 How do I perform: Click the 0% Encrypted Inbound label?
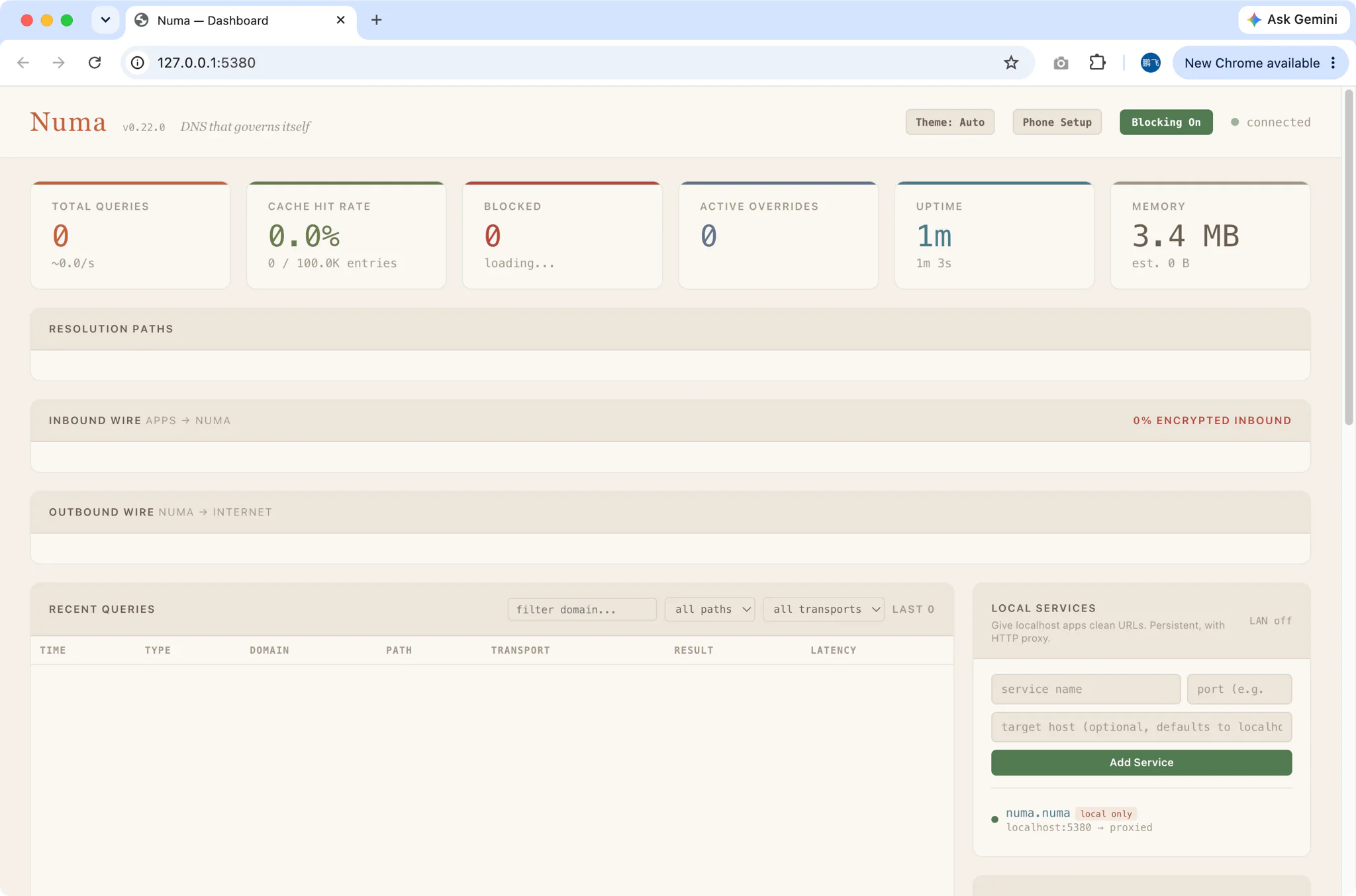coord(1212,420)
